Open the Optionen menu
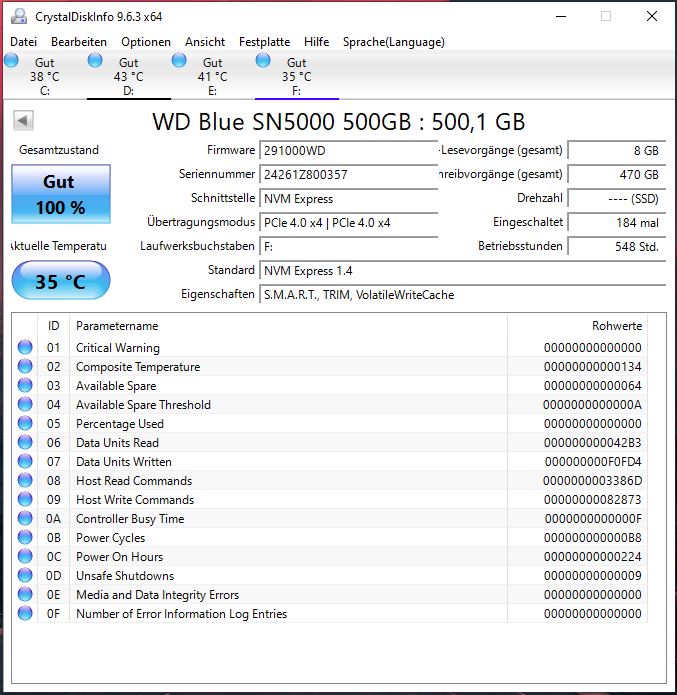The width and height of the screenshot is (677, 695). pyautogui.click(x=146, y=42)
